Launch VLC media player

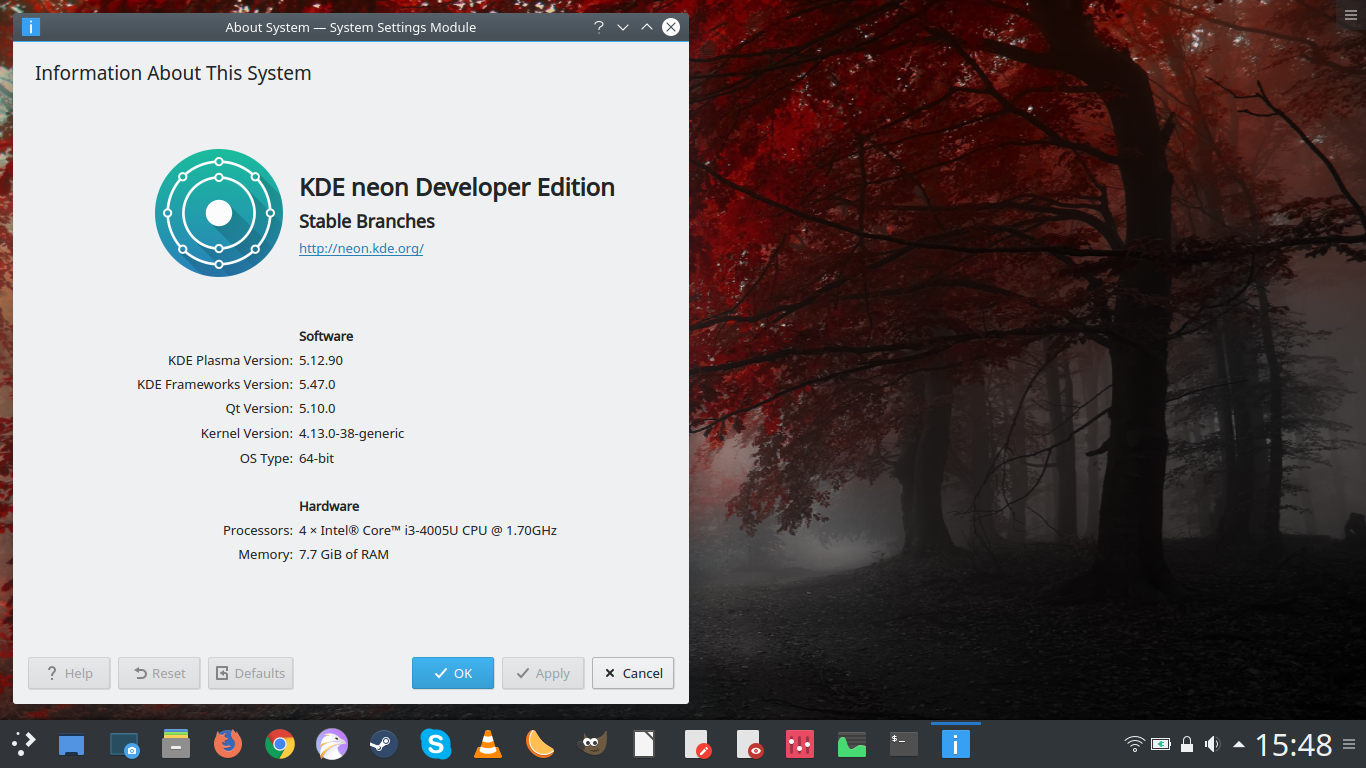487,743
